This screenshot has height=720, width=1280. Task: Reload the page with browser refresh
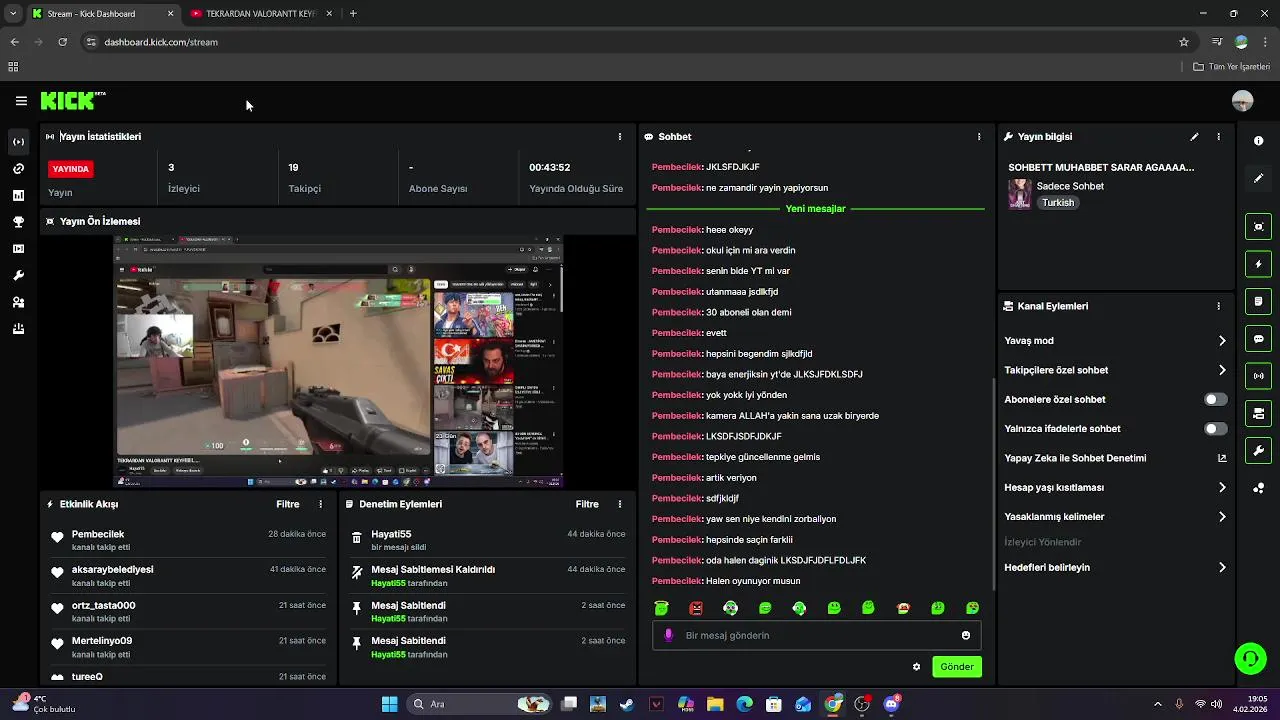(62, 42)
